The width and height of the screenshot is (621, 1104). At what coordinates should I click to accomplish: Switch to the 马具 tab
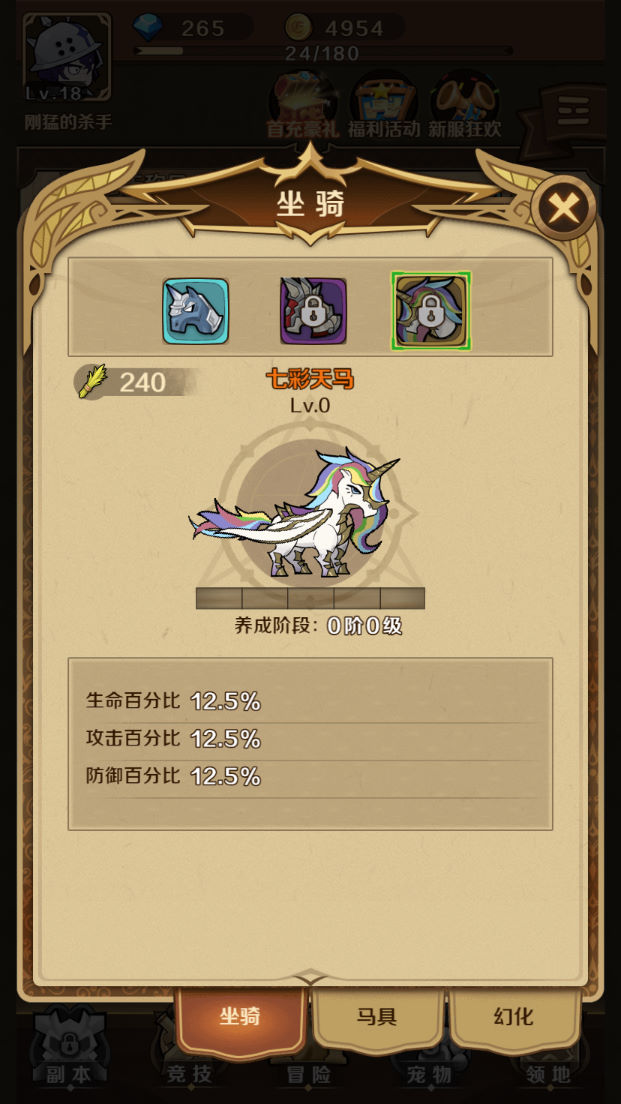point(377,1017)
